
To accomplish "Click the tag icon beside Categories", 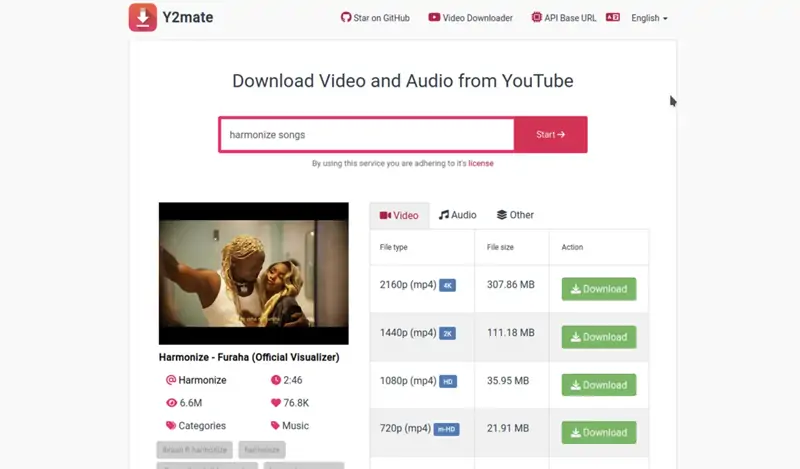I will coord(171,425).
